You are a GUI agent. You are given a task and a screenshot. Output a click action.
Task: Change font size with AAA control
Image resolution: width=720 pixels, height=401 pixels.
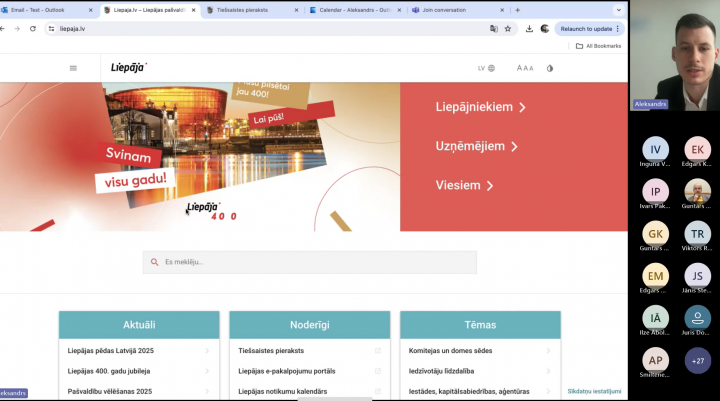(x=525, y=68)
